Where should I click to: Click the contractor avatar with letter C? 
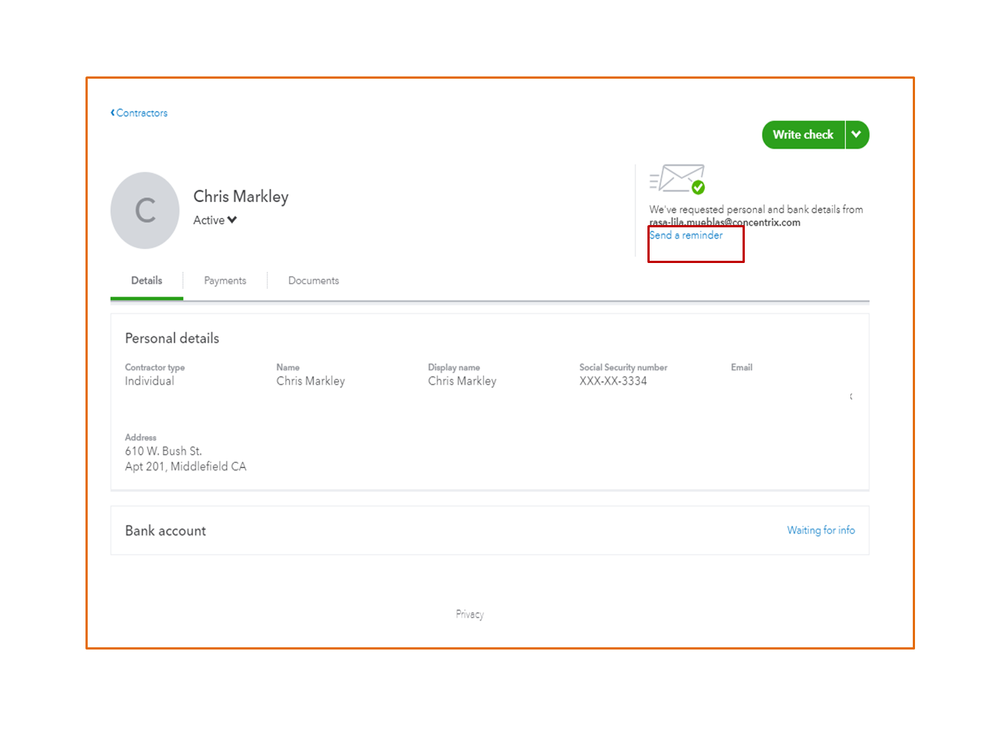pyautogui.click(x=145, y=210)
